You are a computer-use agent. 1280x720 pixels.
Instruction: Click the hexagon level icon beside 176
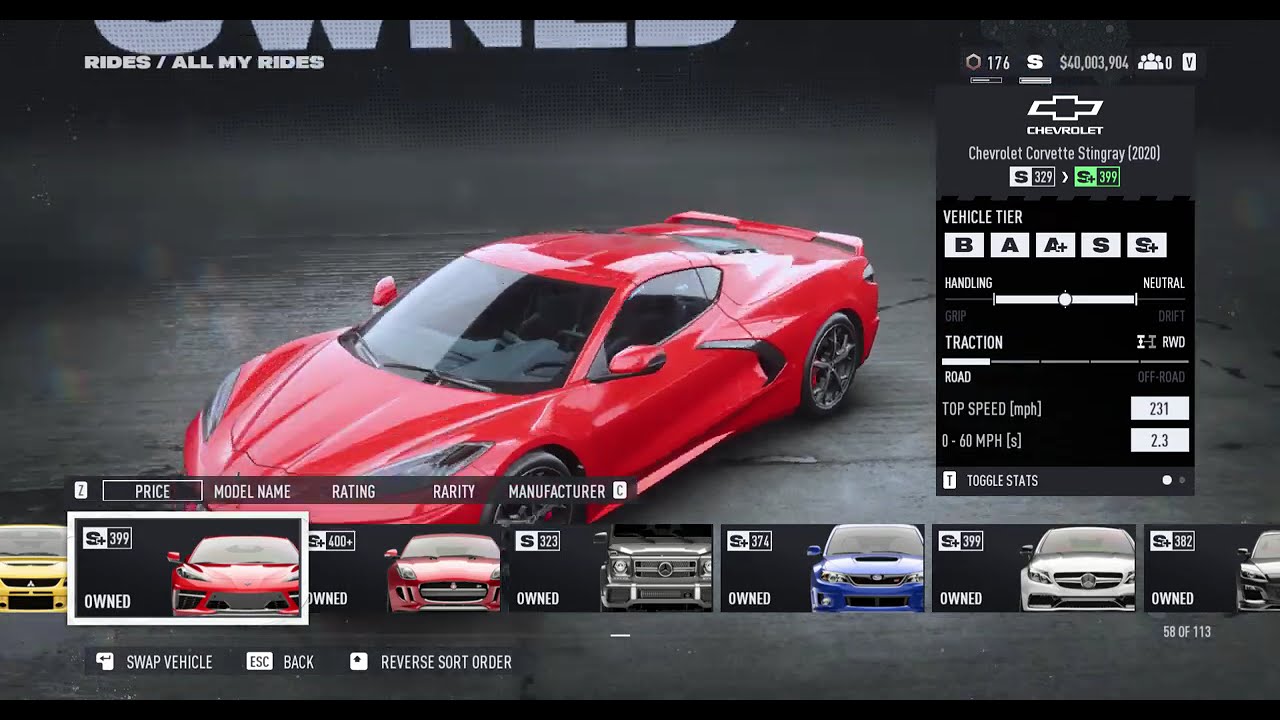point(973,62)
